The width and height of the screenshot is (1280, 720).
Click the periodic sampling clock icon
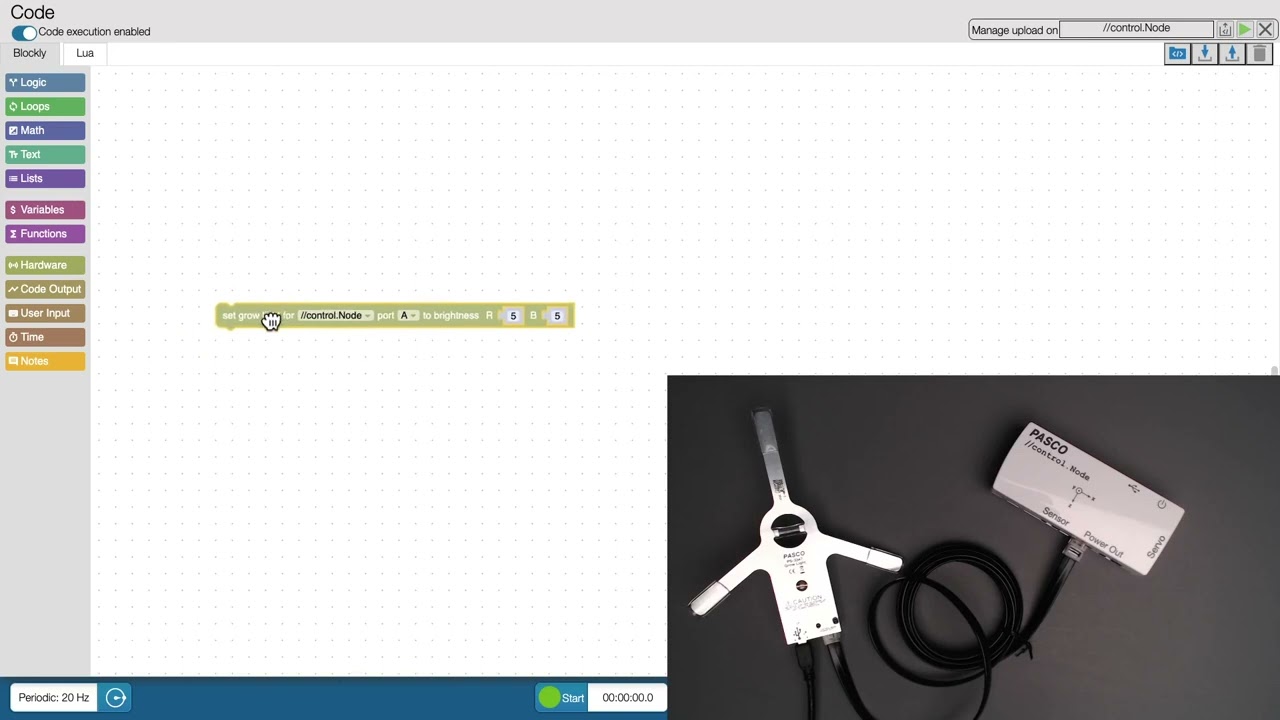click(116, 698)
